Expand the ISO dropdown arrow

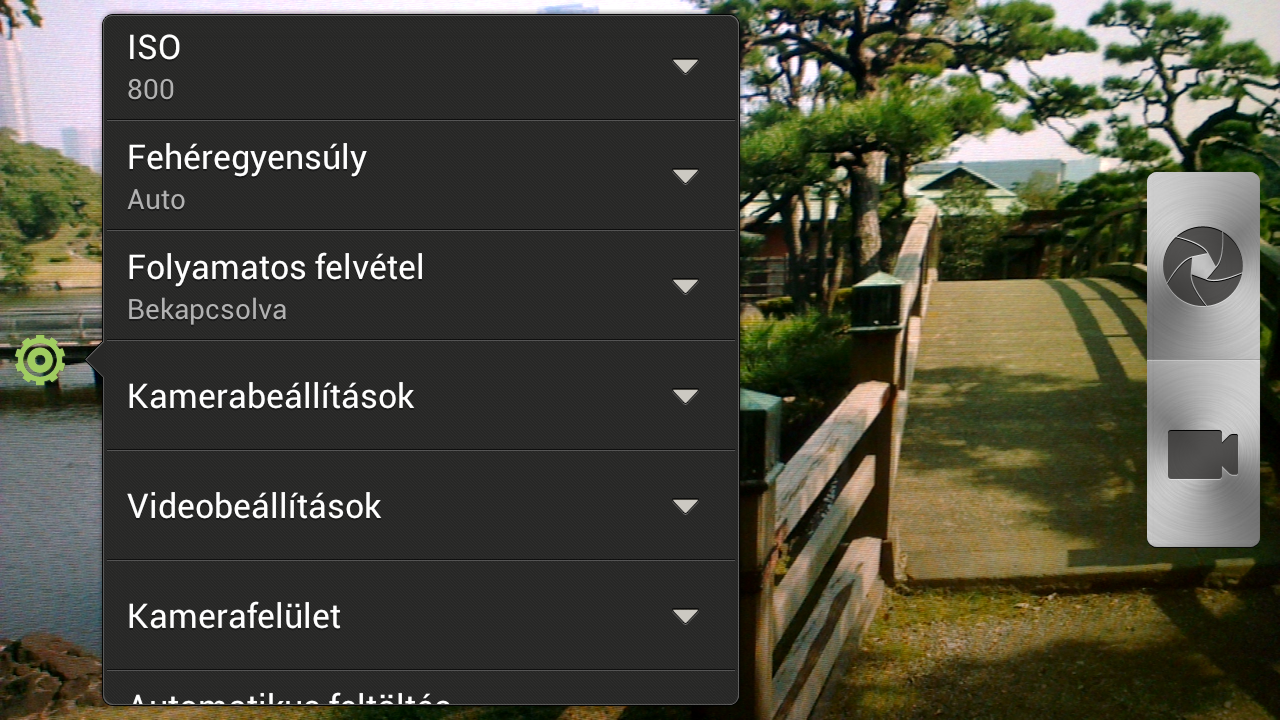(685, 66)
